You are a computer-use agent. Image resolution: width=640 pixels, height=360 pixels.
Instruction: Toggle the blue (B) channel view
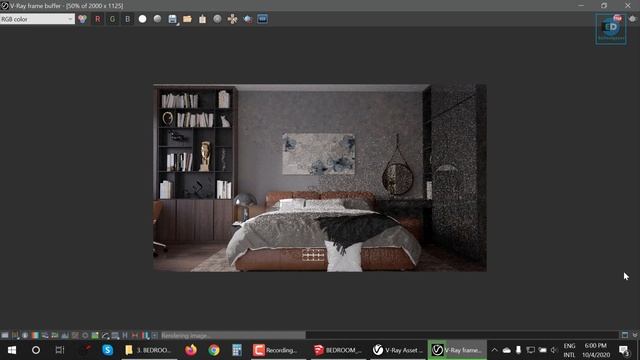127,19
